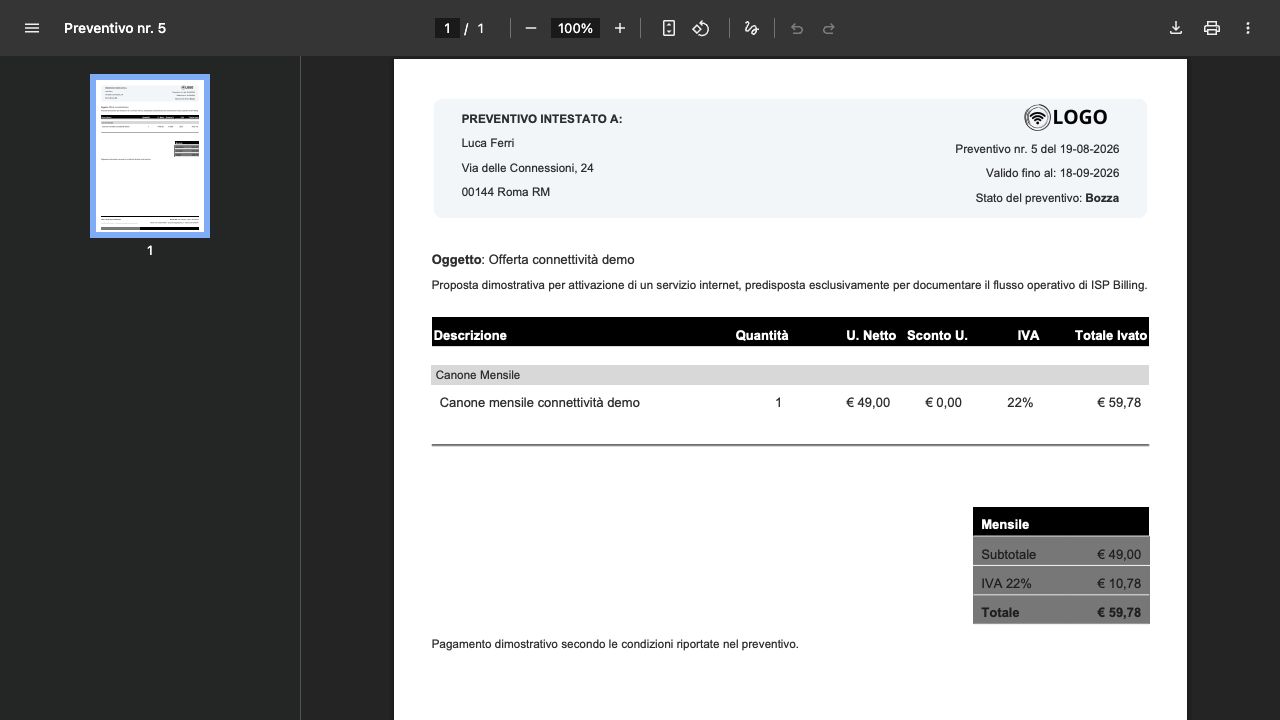Click the € 10,78 tax amount
The image size is (1280, 720).
[1119, 583]
